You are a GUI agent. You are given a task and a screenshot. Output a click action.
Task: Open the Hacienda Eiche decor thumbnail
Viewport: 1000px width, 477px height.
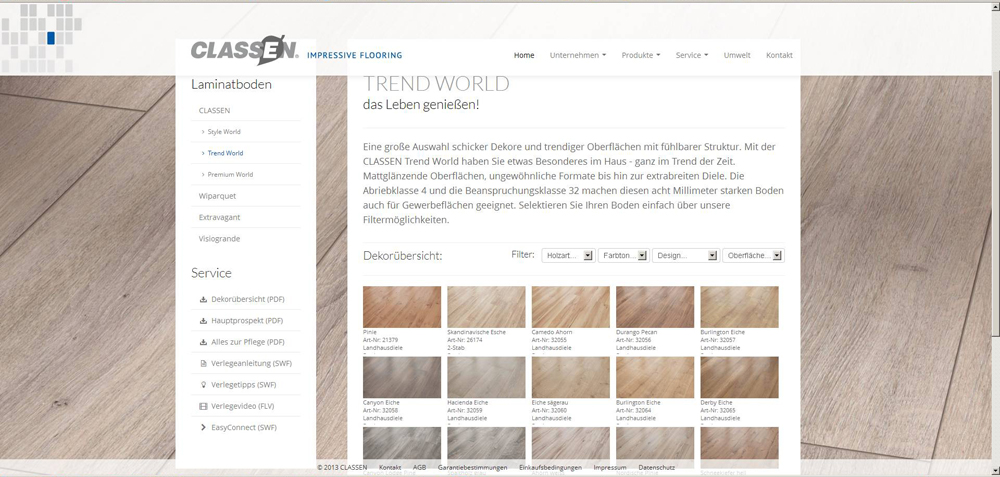click(486, 378)
